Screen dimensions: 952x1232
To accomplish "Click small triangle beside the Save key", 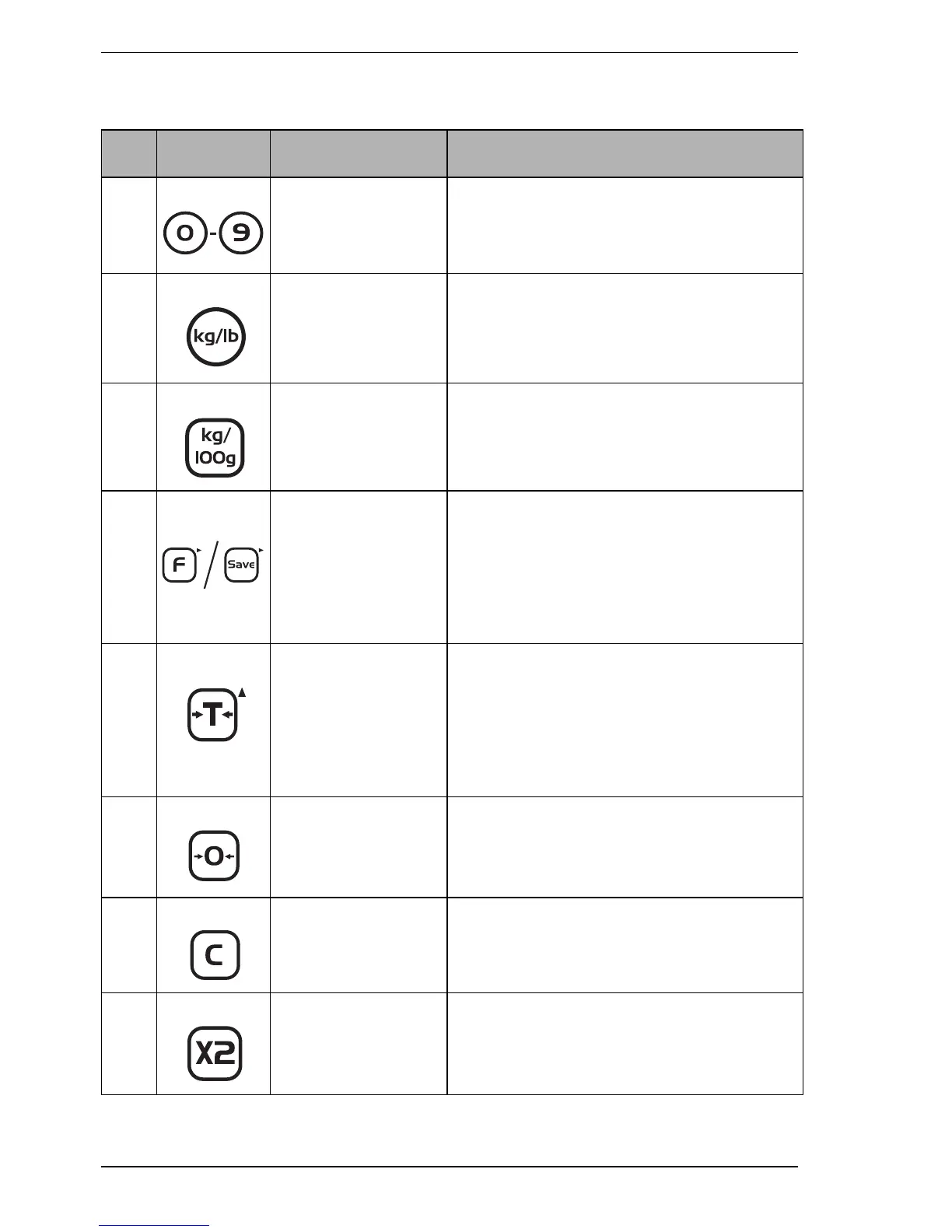I will (x=261, y=550).
